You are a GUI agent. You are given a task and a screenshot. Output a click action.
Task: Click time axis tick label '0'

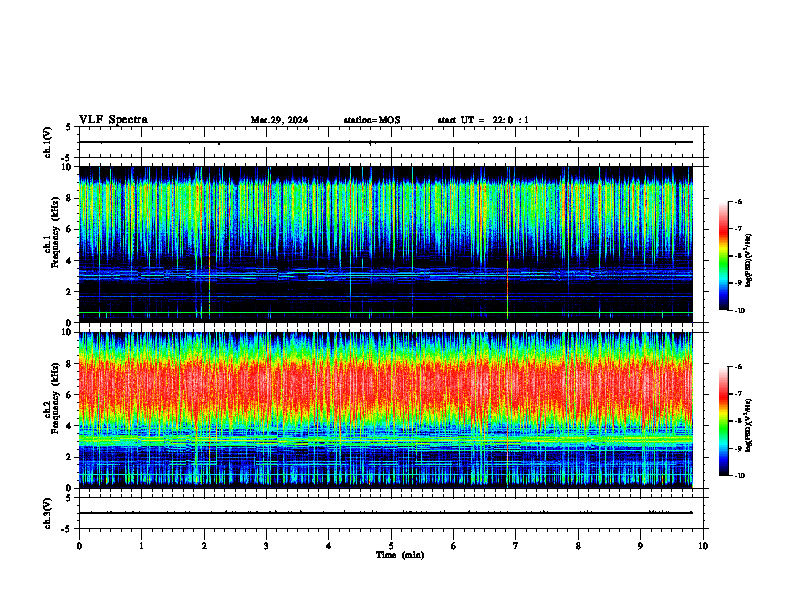pos(79,546)
